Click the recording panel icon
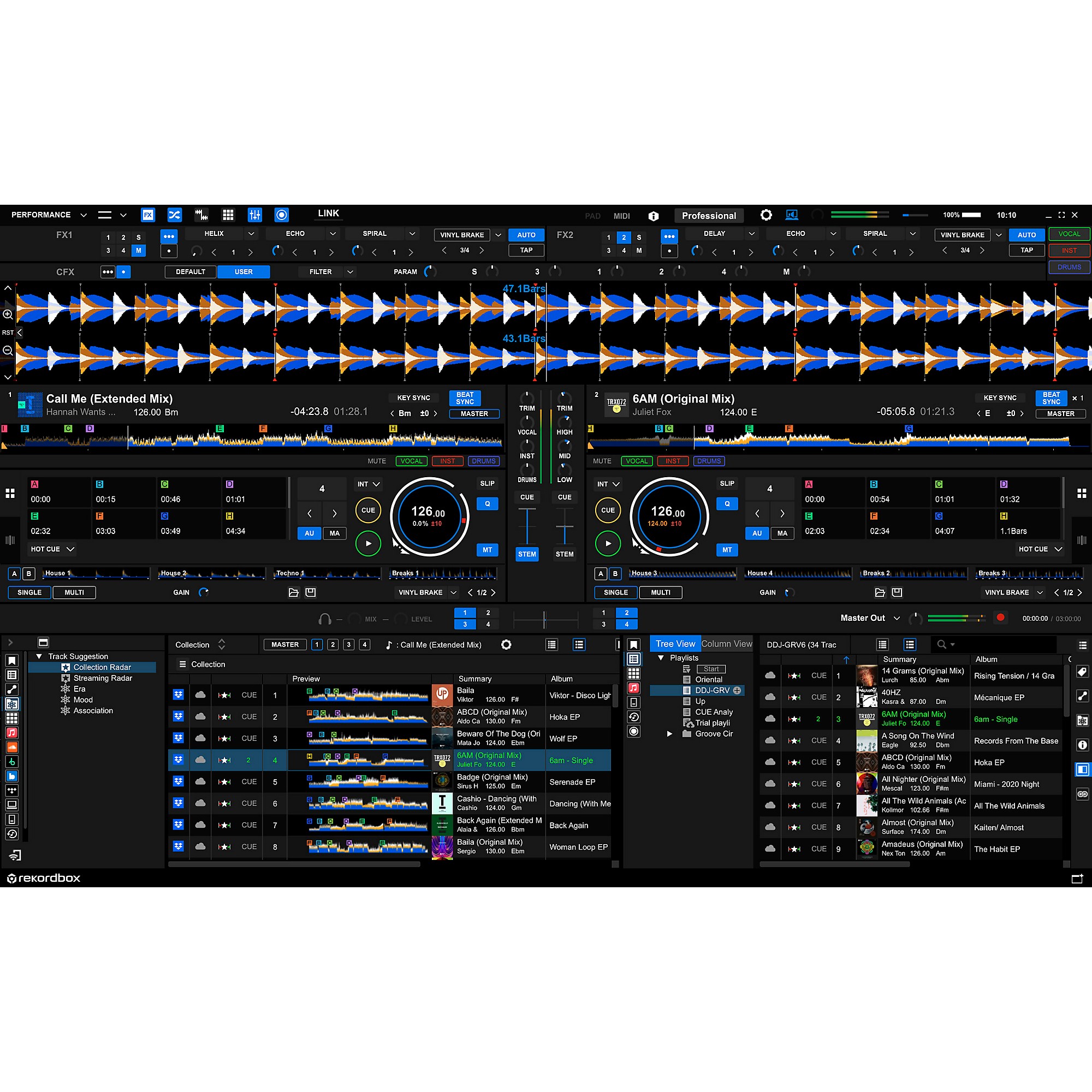The image size is (1092, 1092). (x=282, y=215)
